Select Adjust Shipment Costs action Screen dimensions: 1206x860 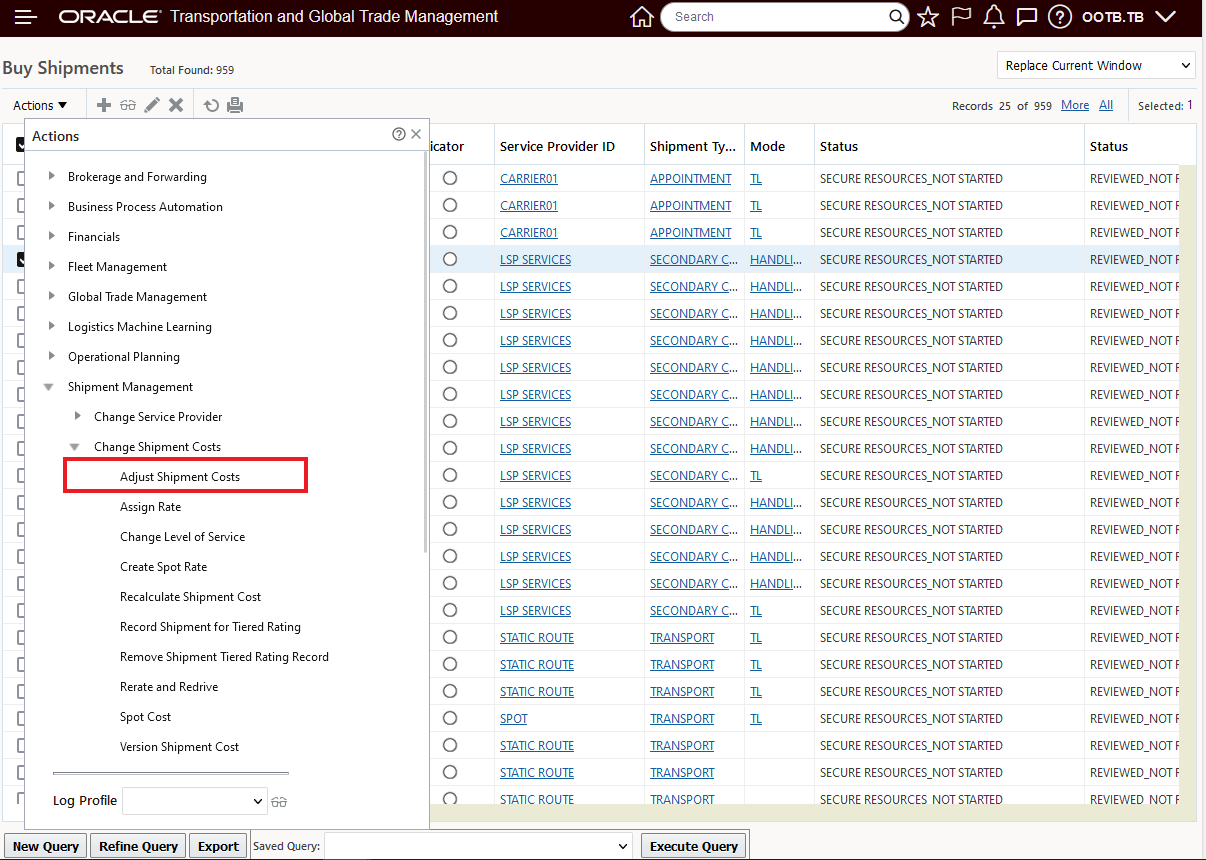point(180,476)
